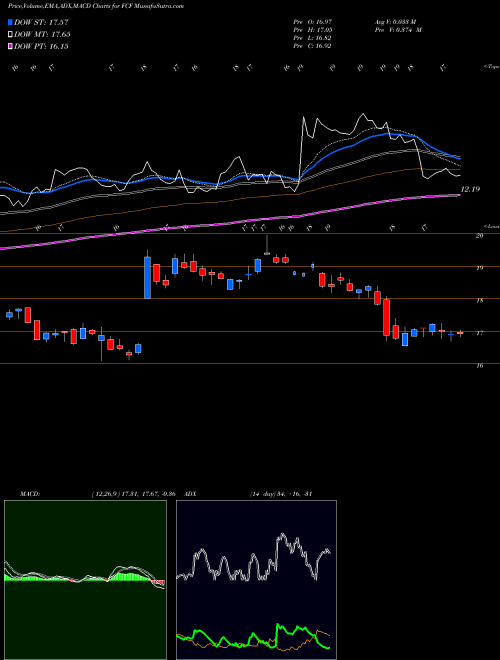Viewport: 500px width, 660px height.
Task: Select the 'DOW ST: 17.57' label
Action: click(41, 22)
